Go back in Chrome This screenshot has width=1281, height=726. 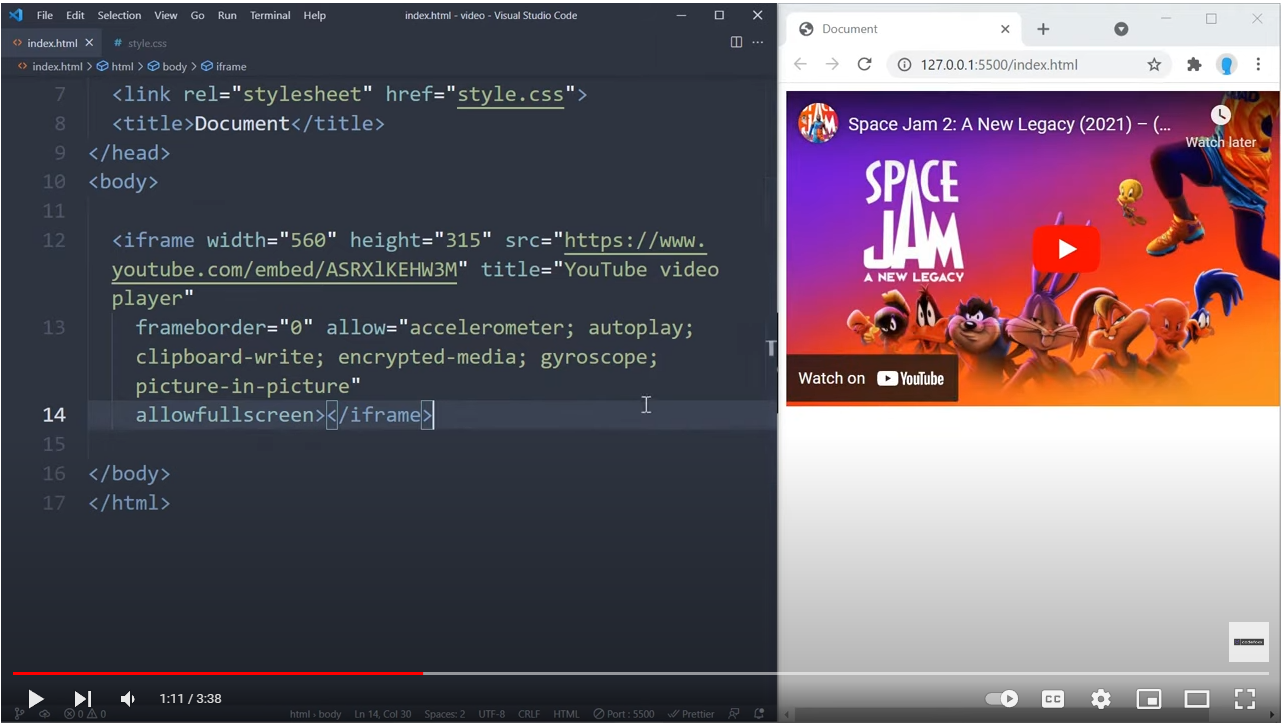point(800,64)
